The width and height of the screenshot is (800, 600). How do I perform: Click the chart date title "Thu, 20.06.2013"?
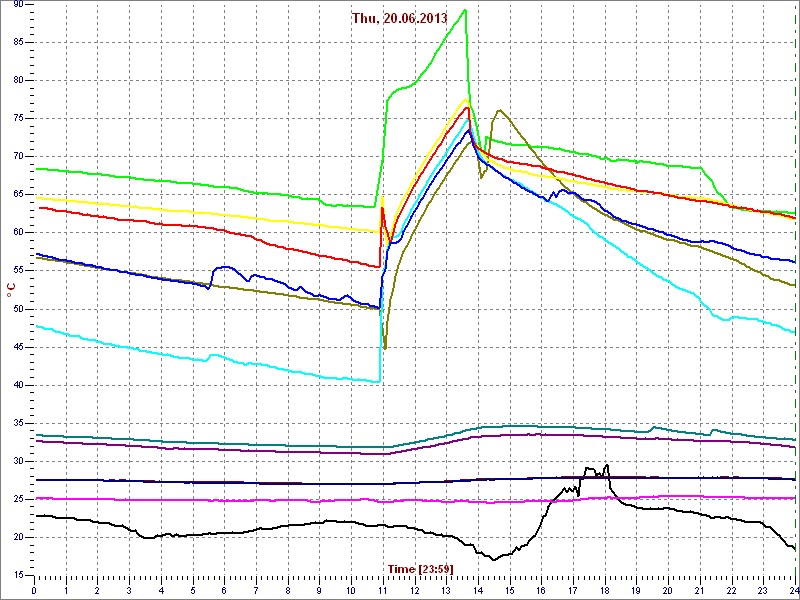coord(399,18)
